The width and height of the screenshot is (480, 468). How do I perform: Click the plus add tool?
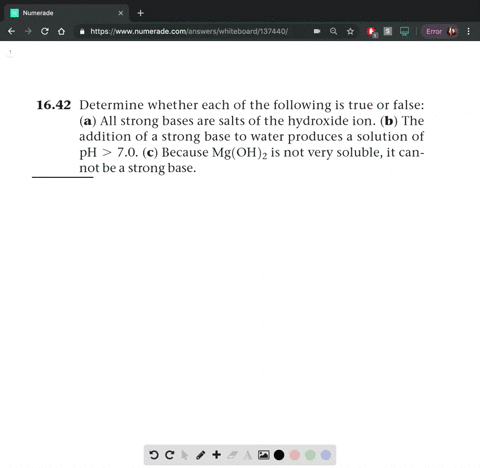[216, 455]
